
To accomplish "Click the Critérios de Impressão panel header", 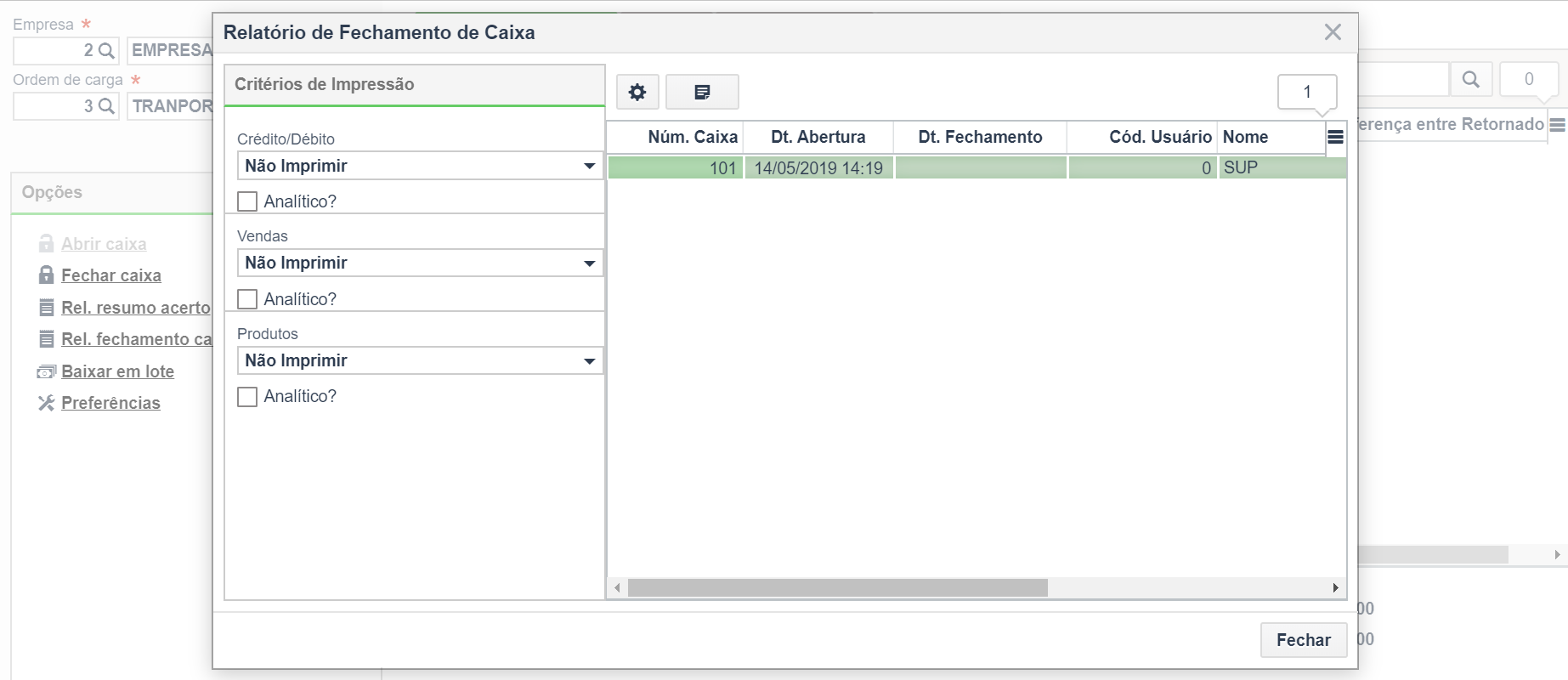I will [415, 85].
